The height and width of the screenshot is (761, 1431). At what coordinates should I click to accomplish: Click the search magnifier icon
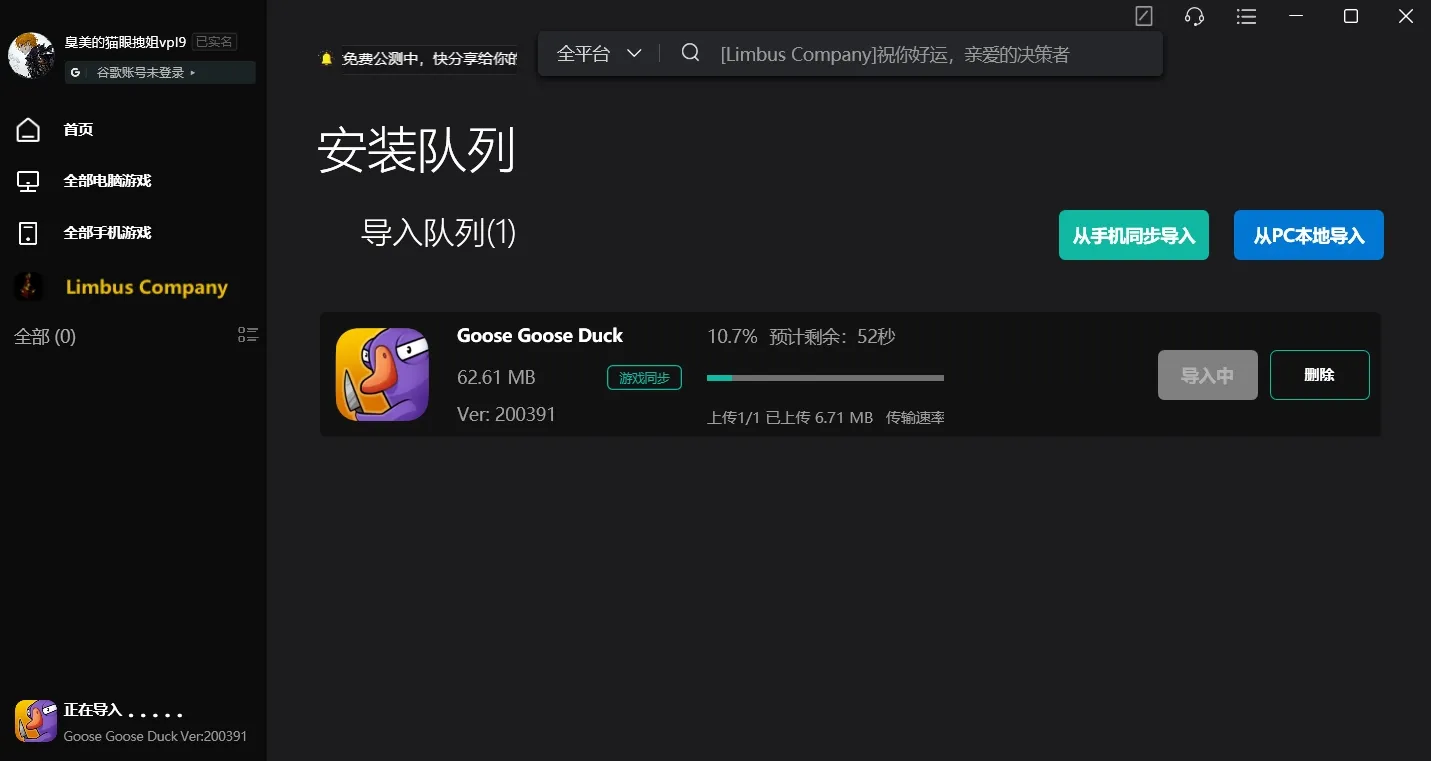click(690, 53)
